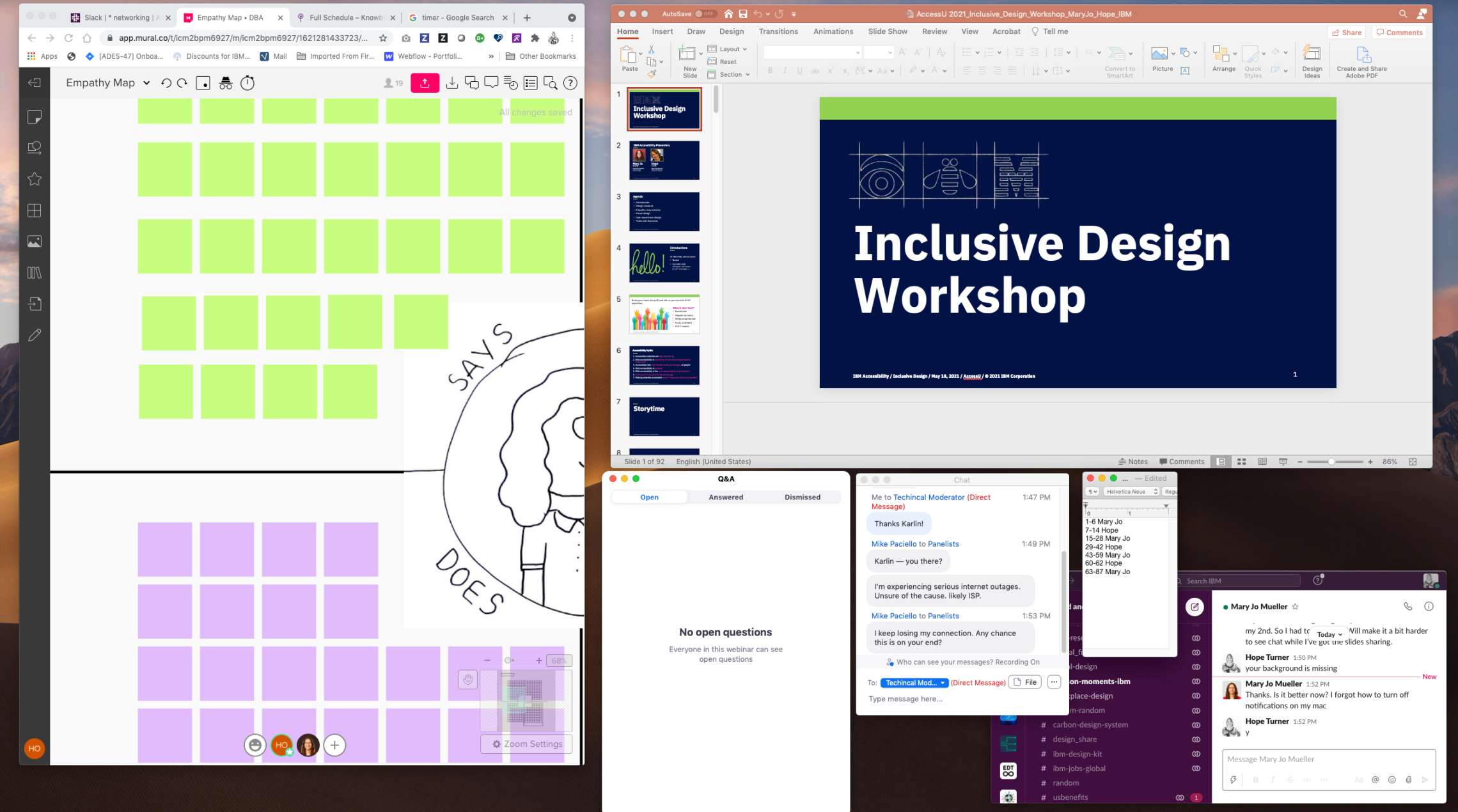Open the Technical Moderator recipient dropdown in chat
Image resolution: width=1458 pixels, height=812 pixels.
coord(914,683)
